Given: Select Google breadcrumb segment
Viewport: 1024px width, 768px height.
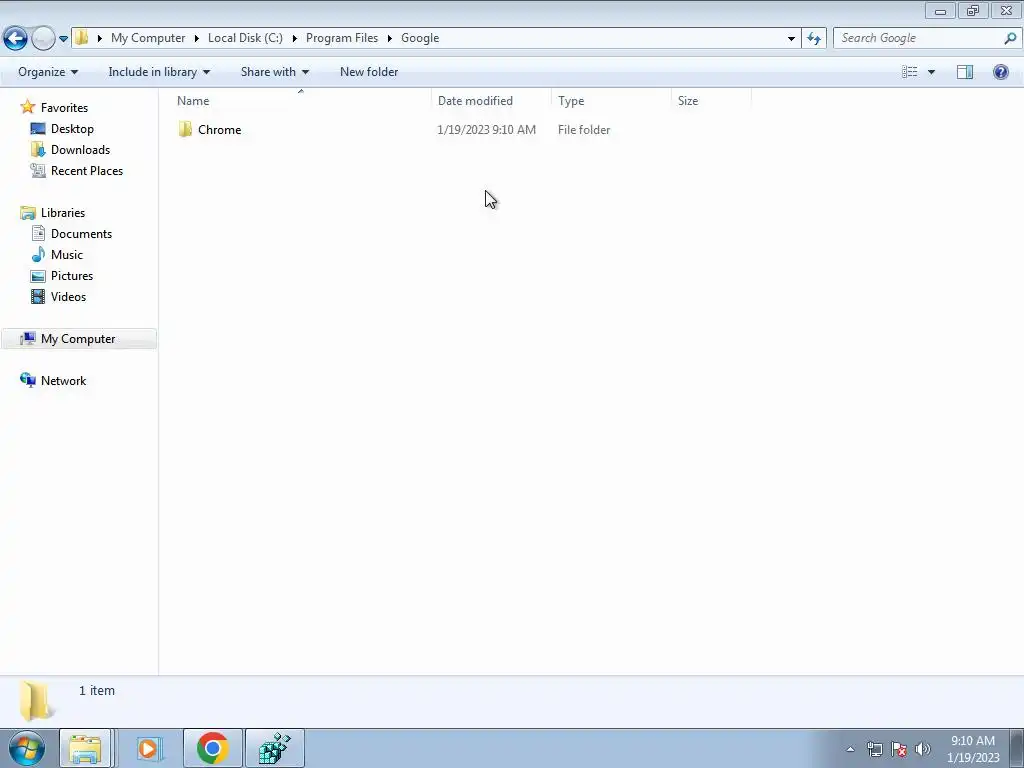Looking at the screenshot, I should 420,38.
